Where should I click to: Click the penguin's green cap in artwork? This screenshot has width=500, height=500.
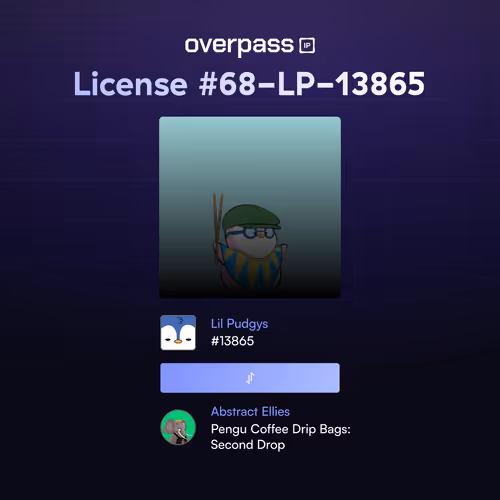click(251, 217)
